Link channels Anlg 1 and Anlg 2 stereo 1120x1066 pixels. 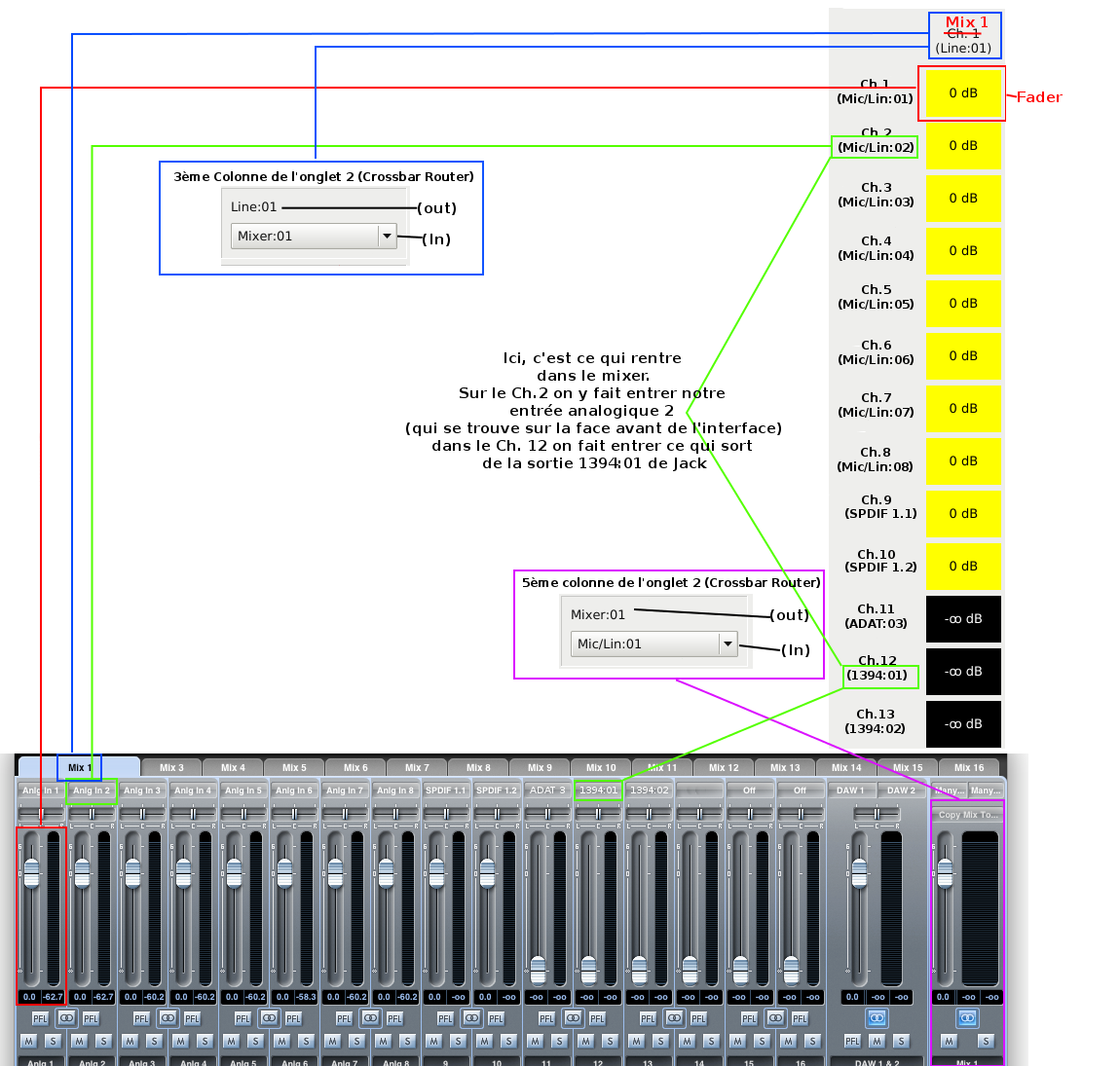pyautogui.click(x=65, y=1018)
